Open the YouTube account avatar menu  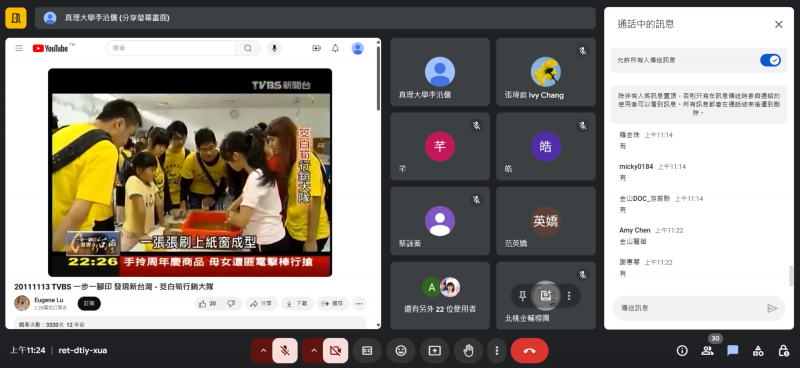(x=358, y=48)
